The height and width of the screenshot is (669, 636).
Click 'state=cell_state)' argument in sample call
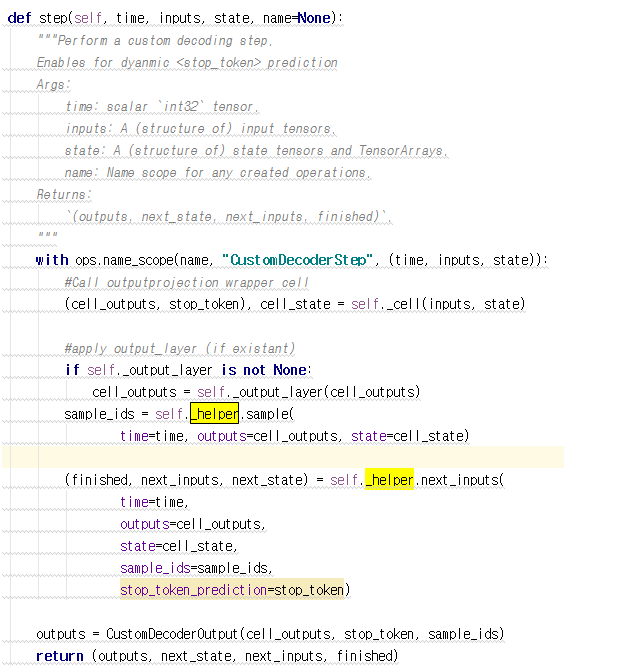[410, 436]
